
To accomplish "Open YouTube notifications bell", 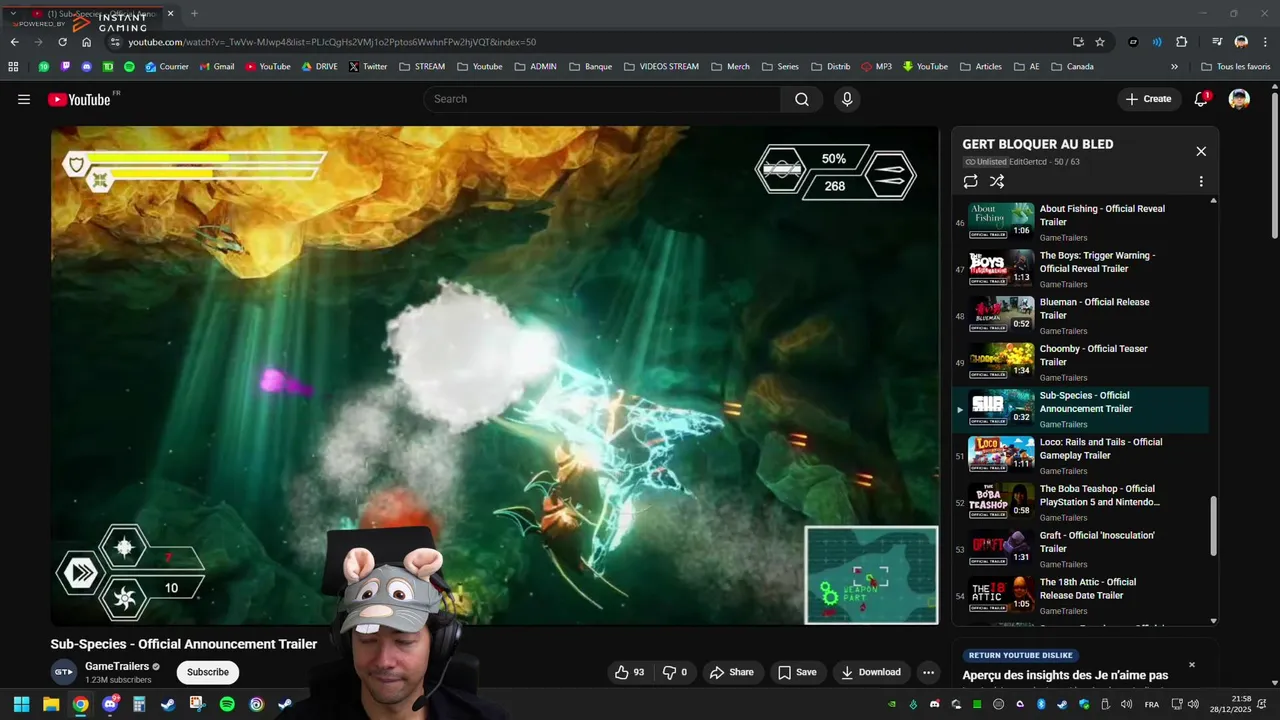I will click(x=1201, y=99).
